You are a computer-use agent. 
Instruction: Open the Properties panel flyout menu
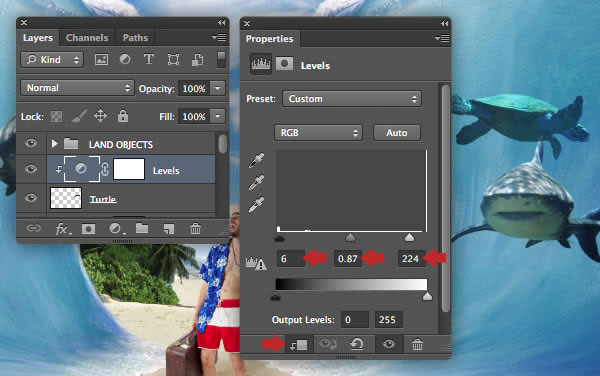(x=442, y=38)
